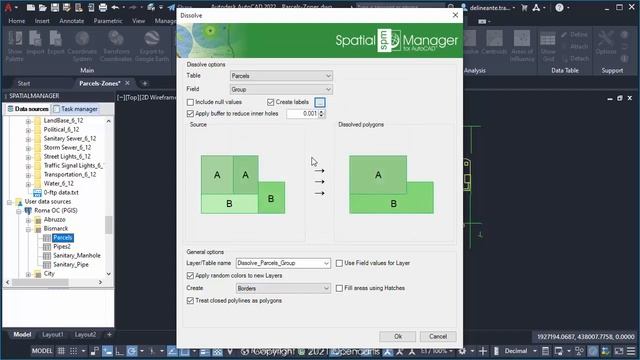Select Pipes2 table in tree
The width and height of the screenshot is (640, 360).
[62, 247]
